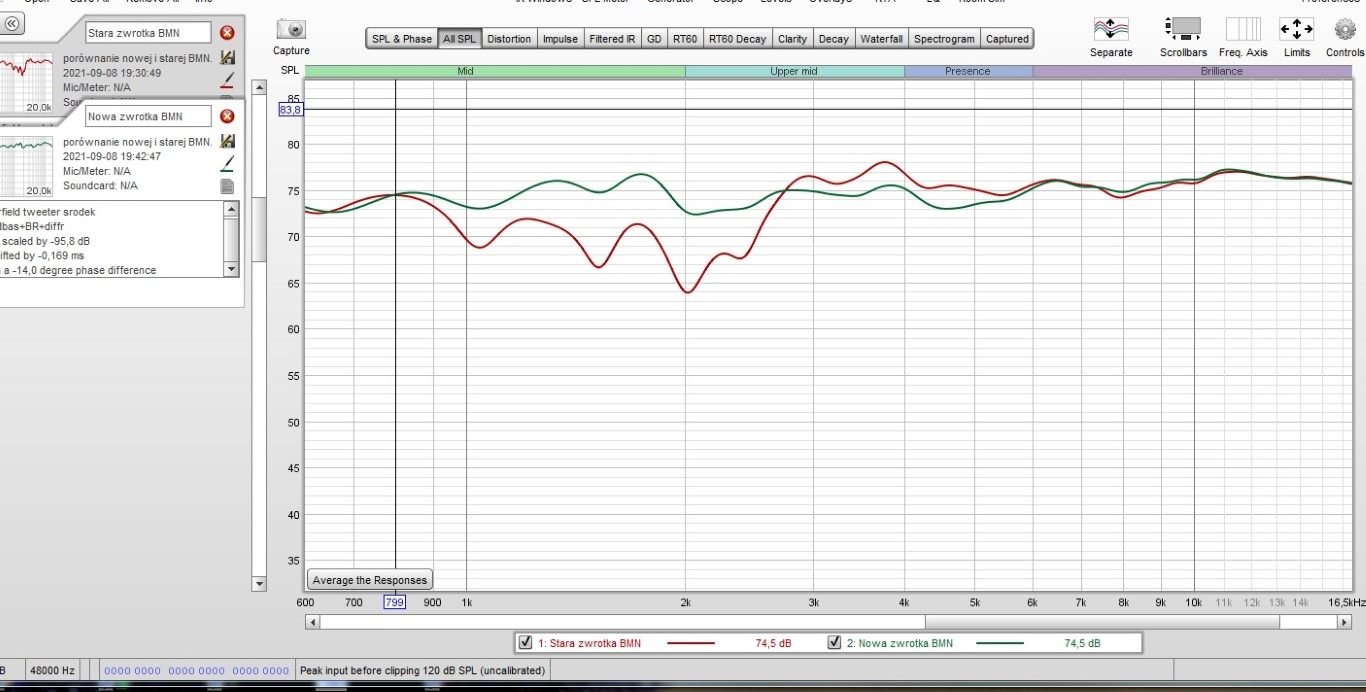Select the All SPL tab
The height and width of the screenshot is (692, 1366).
pyautogui.click(x=460, y=39)
